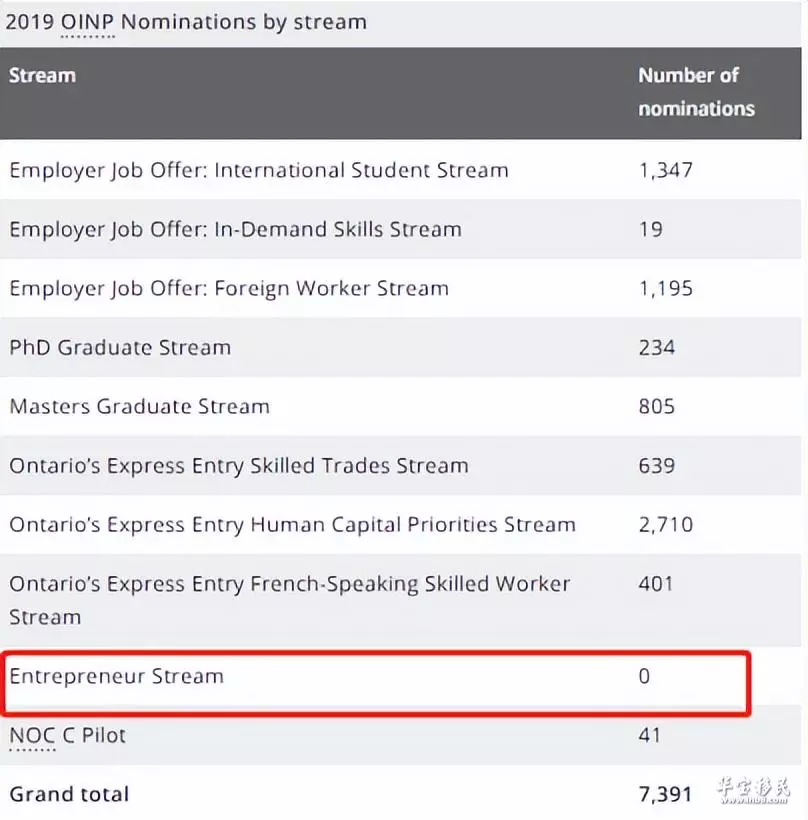The height and width of the screenshot is (820, 808).
Task: Click the Stream column header
Action: (42, 76)
